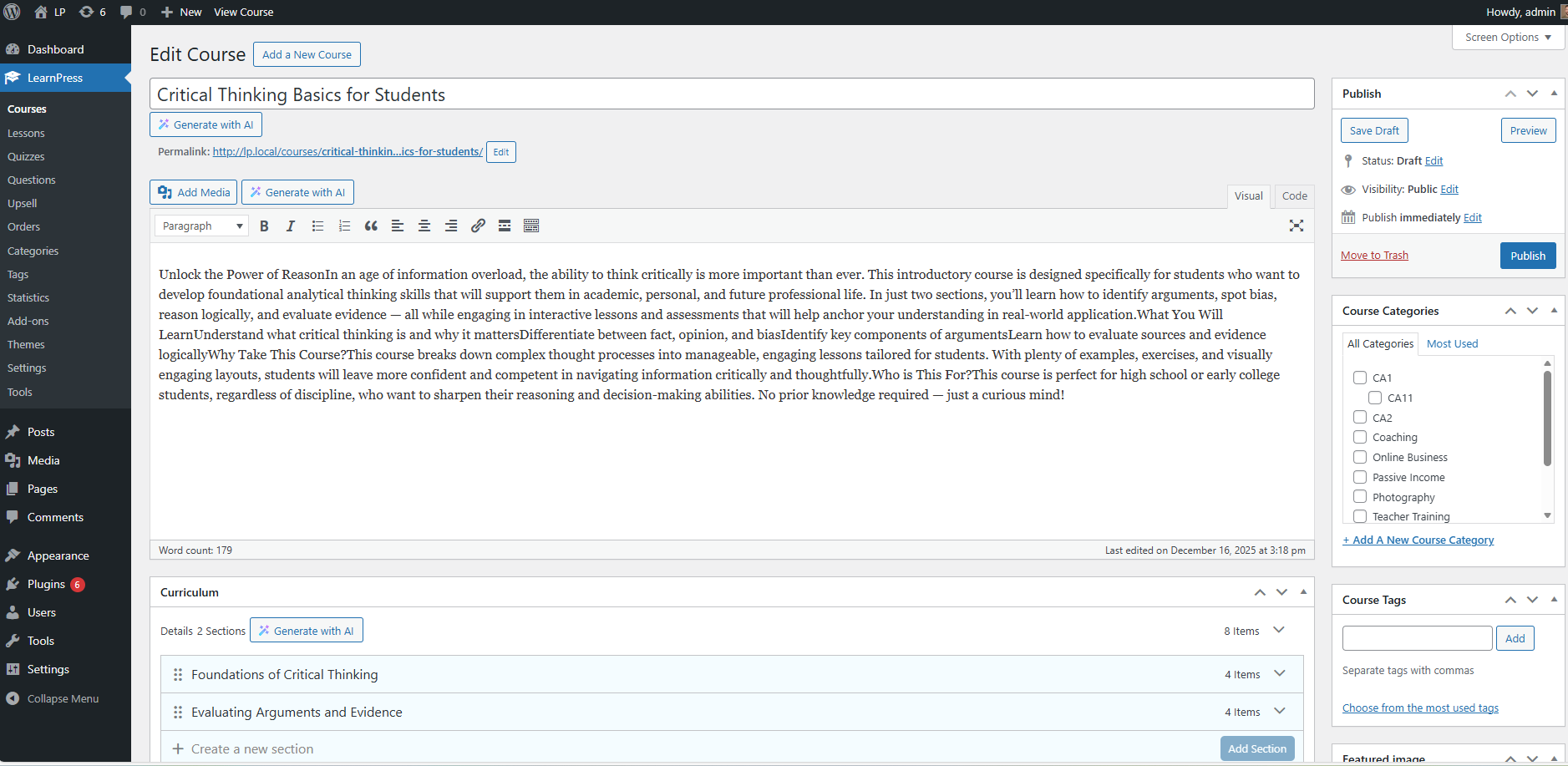Click the Bold formatting icon

(x=264, y=226)
